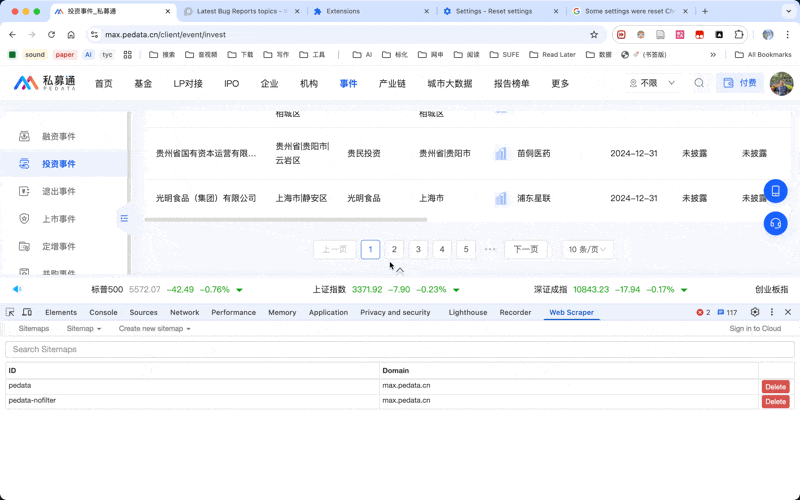Click the customer service headset icon
800x500 pixels.
[775, 224]
